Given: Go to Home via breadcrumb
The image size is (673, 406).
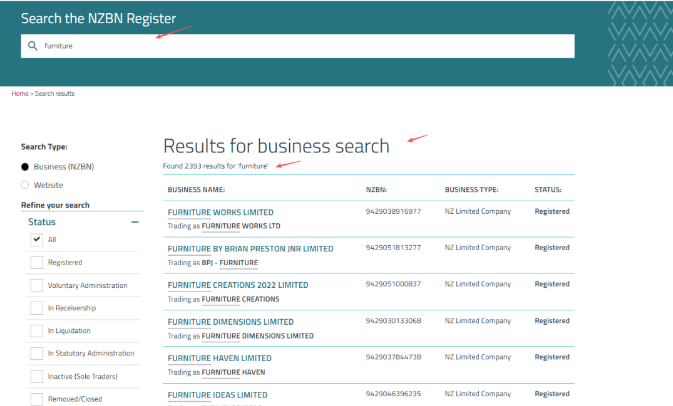Looking at the screenshot, I should coord(20,94).
